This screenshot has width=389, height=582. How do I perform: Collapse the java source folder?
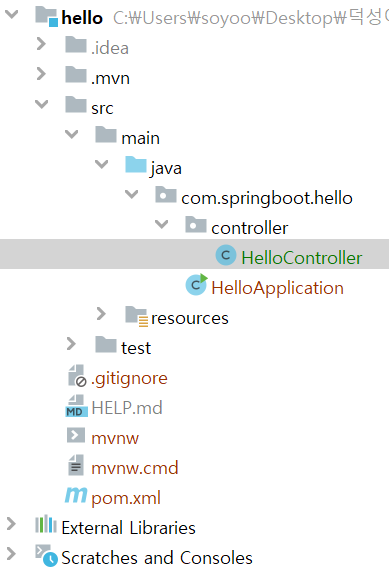pyautogui.click(x=101, y=164)
